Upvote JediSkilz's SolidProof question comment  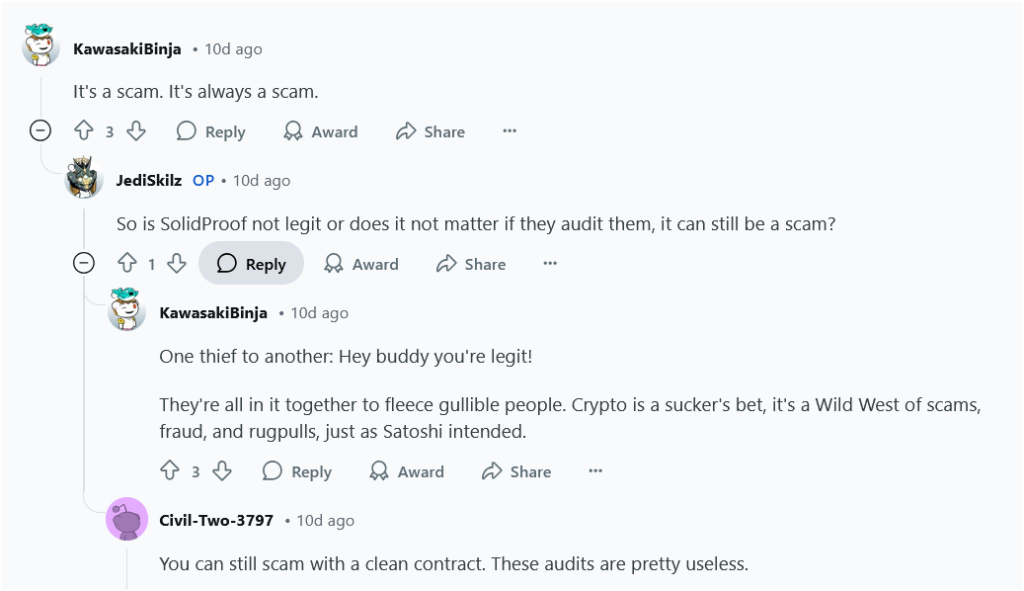point(127,263)
